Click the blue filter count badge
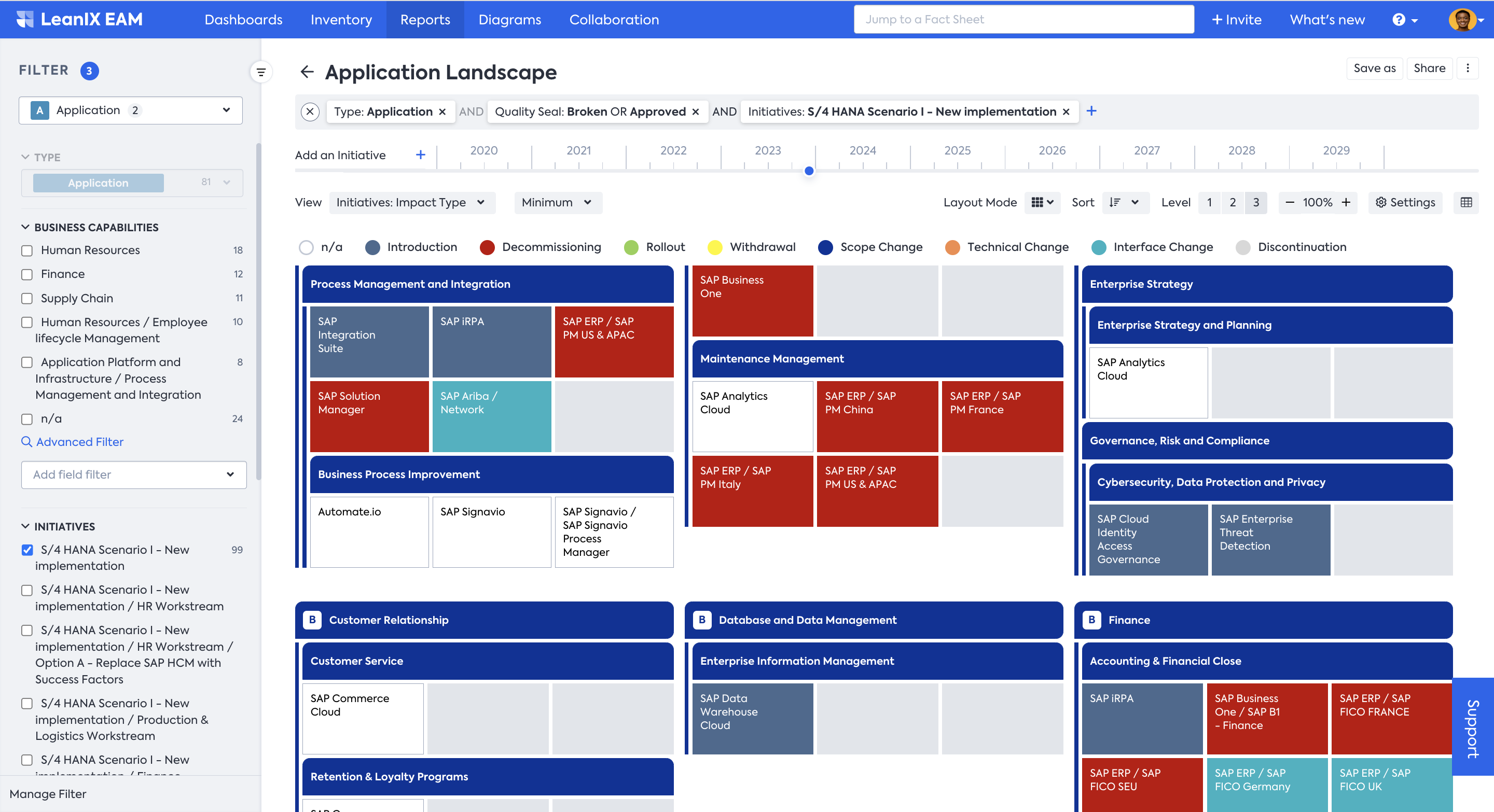The image size is (1494, 812). coord(89,71)
